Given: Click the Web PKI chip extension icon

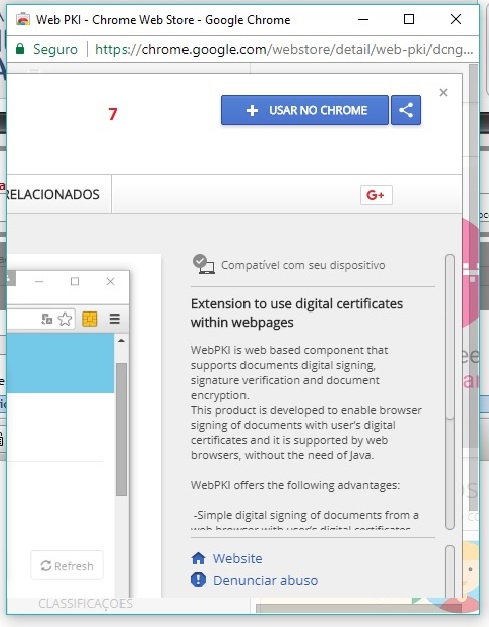Looking at the screenshot, I should tap(90, 319).
